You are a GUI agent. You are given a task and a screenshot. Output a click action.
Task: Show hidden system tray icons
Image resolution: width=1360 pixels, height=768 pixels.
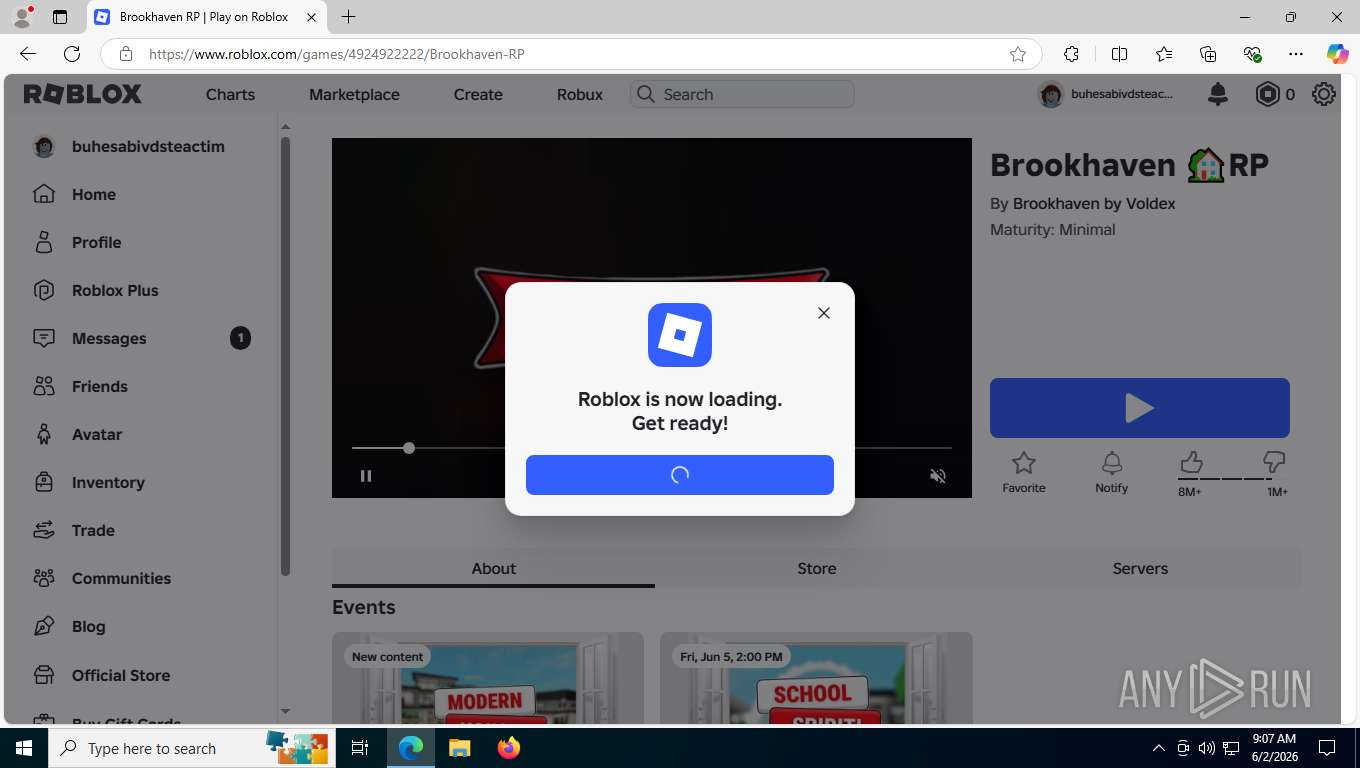tap(1158, 748)
